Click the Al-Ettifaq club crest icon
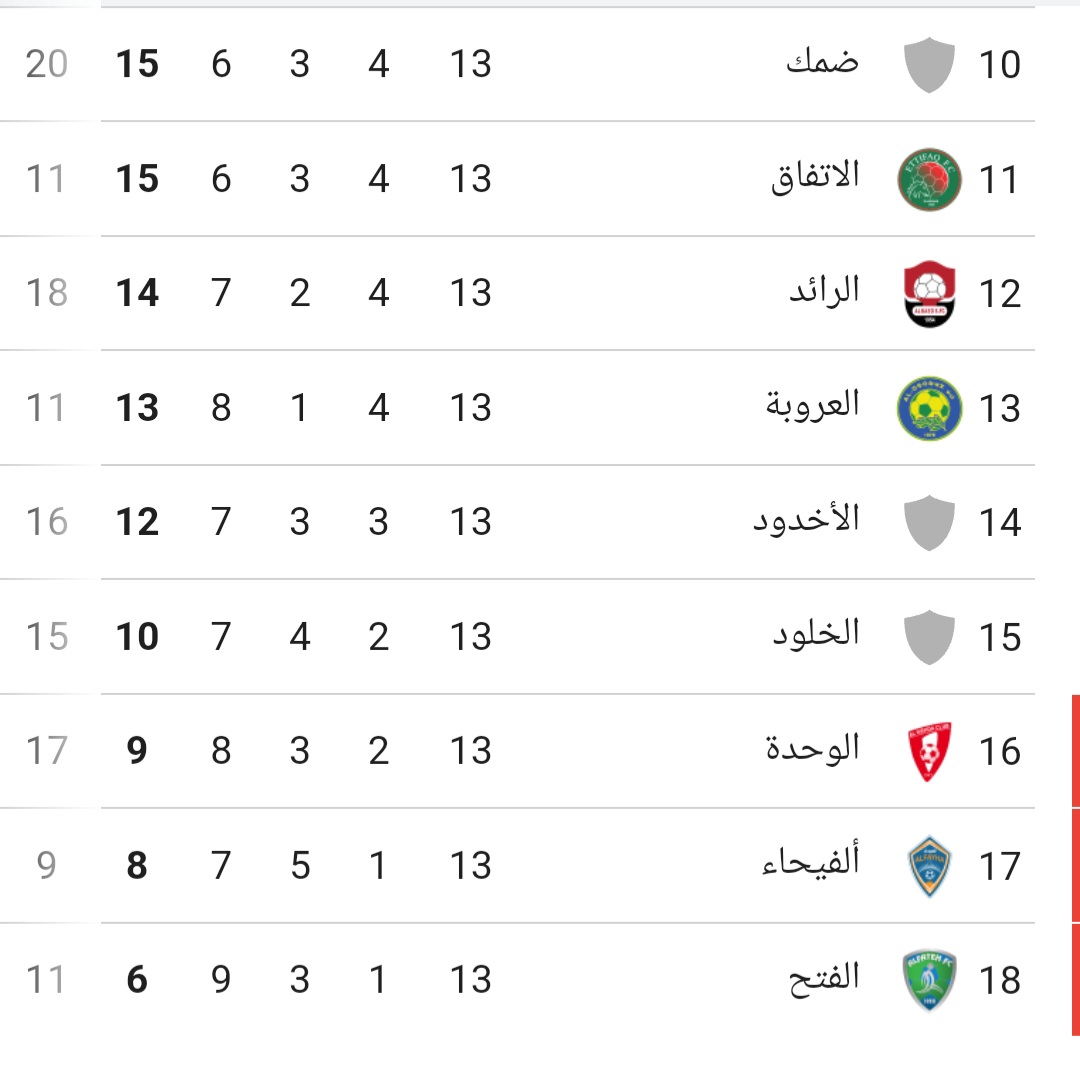Screen dimensions: 1080x1068 (929, 179)
